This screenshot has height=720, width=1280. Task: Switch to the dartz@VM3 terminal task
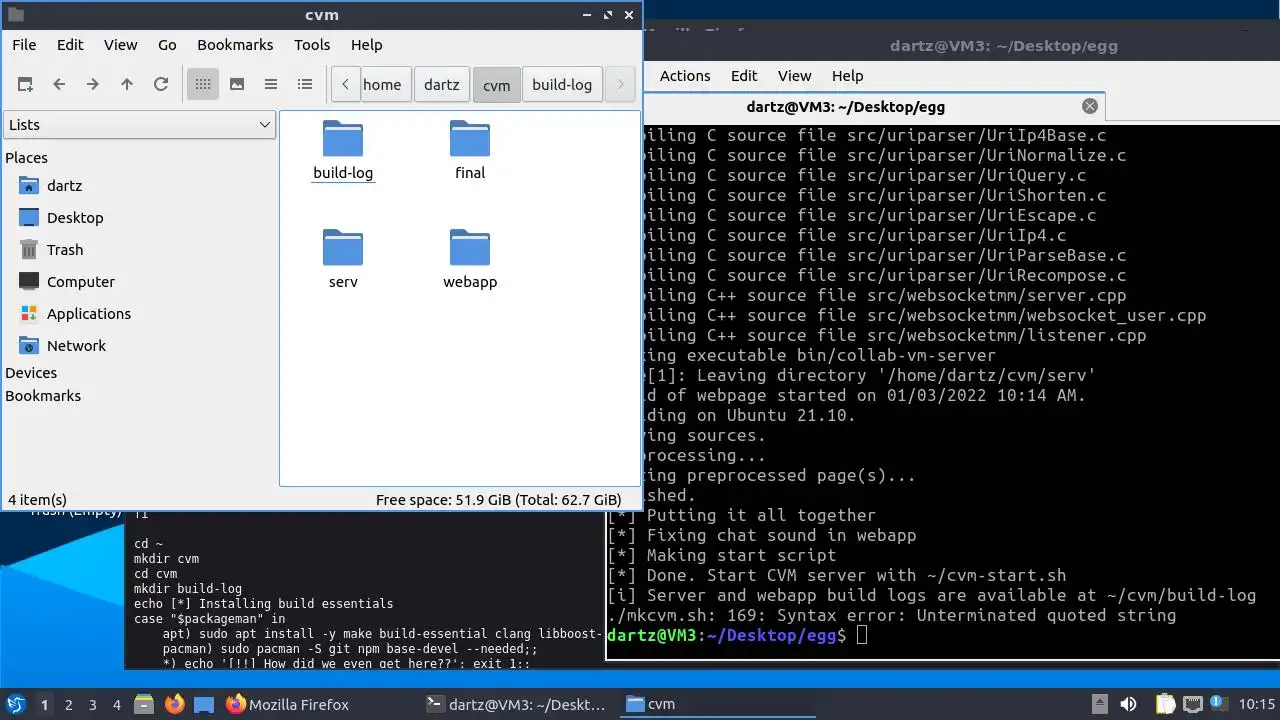coord(517,704)
